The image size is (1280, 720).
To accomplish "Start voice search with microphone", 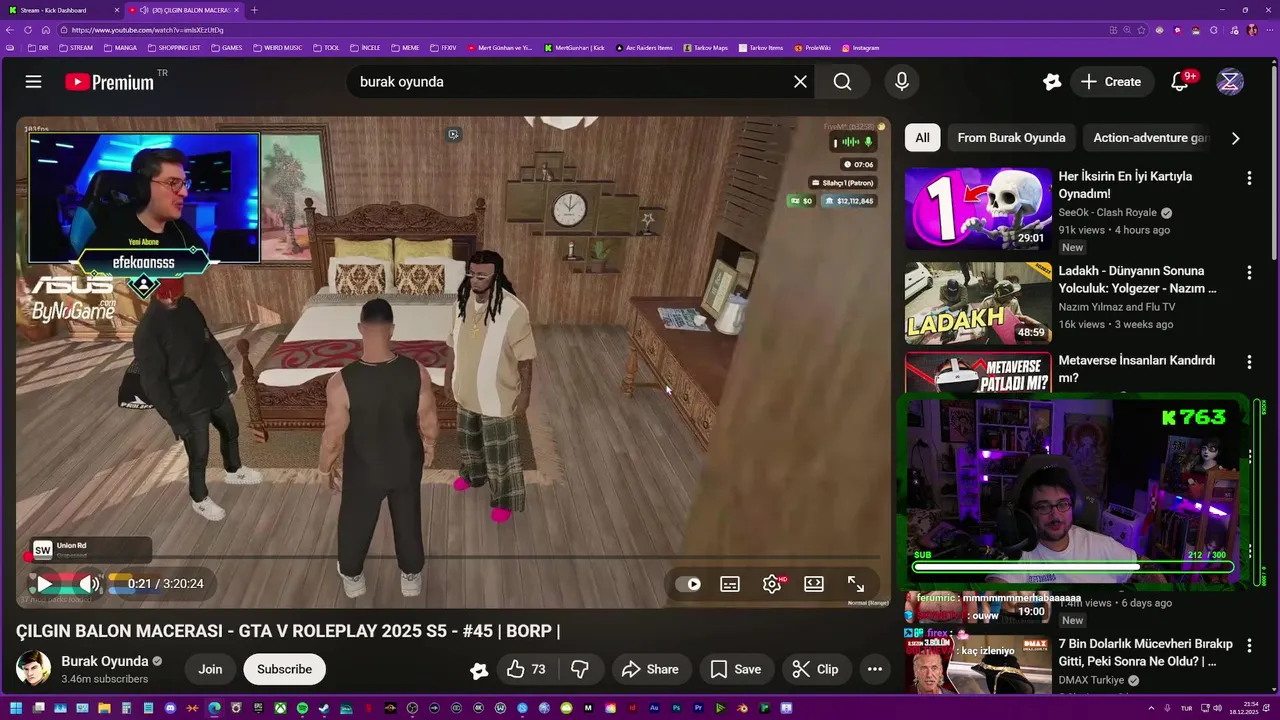I will [902, 82].
